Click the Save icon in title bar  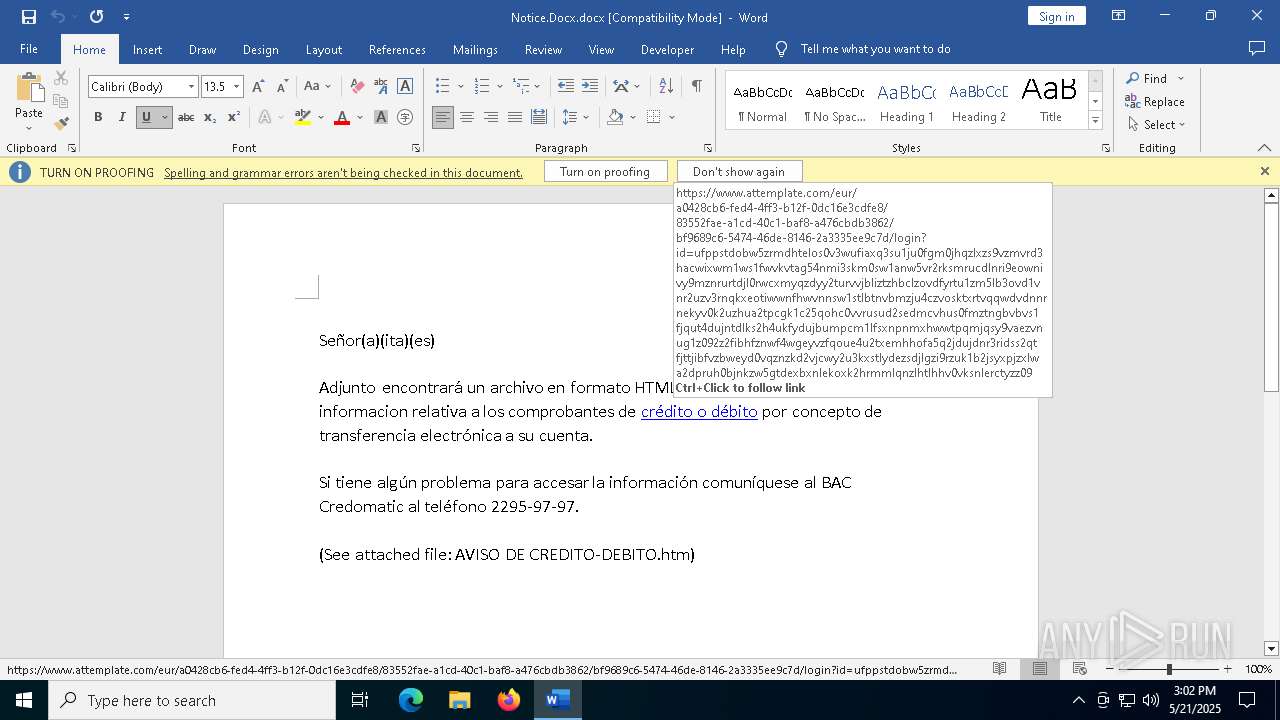(28, 17)
